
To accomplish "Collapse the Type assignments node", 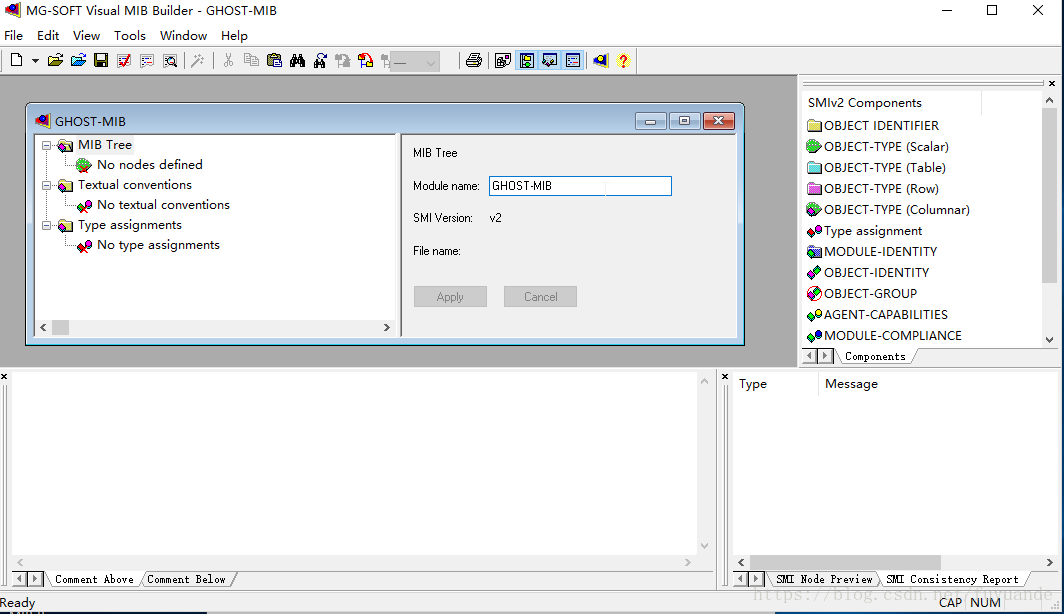I will [x=46, y=225].
